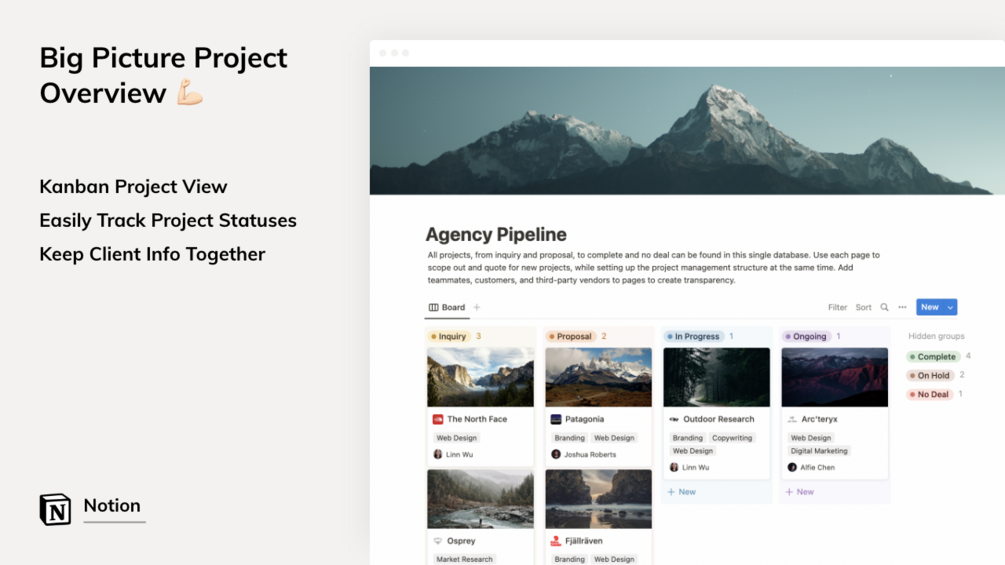Click Branding tag on Patagonia card
This screenshot has height=565, width=1005.
569,438
